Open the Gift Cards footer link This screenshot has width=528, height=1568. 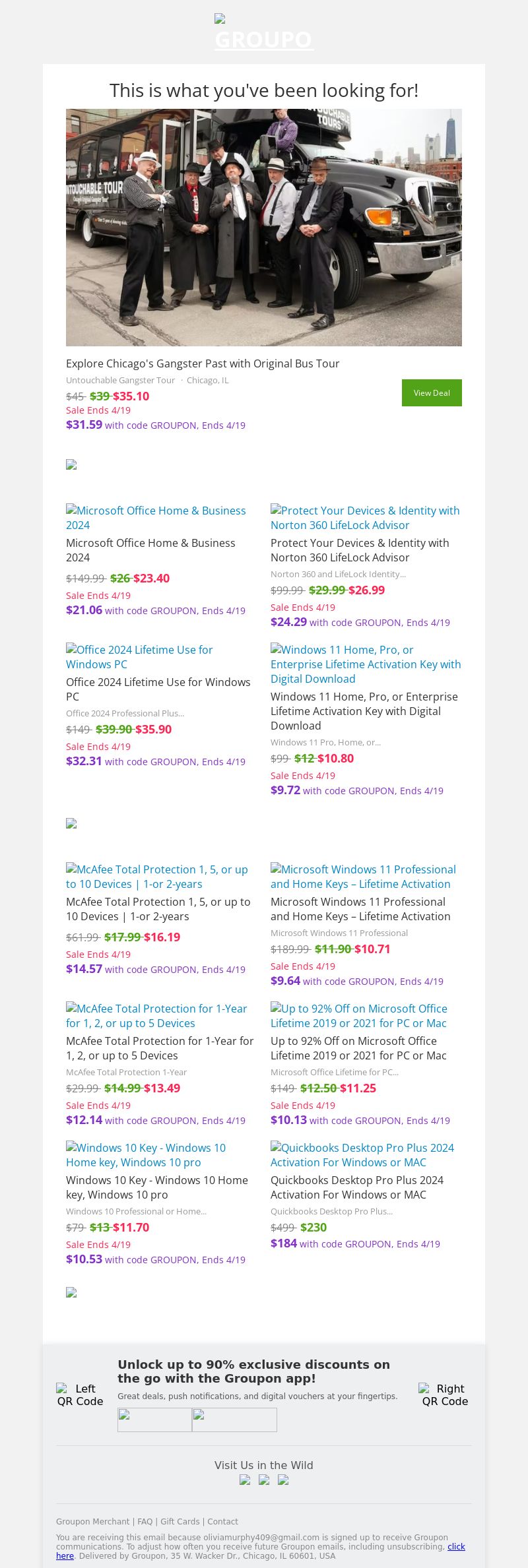[x=180, y=1521]
